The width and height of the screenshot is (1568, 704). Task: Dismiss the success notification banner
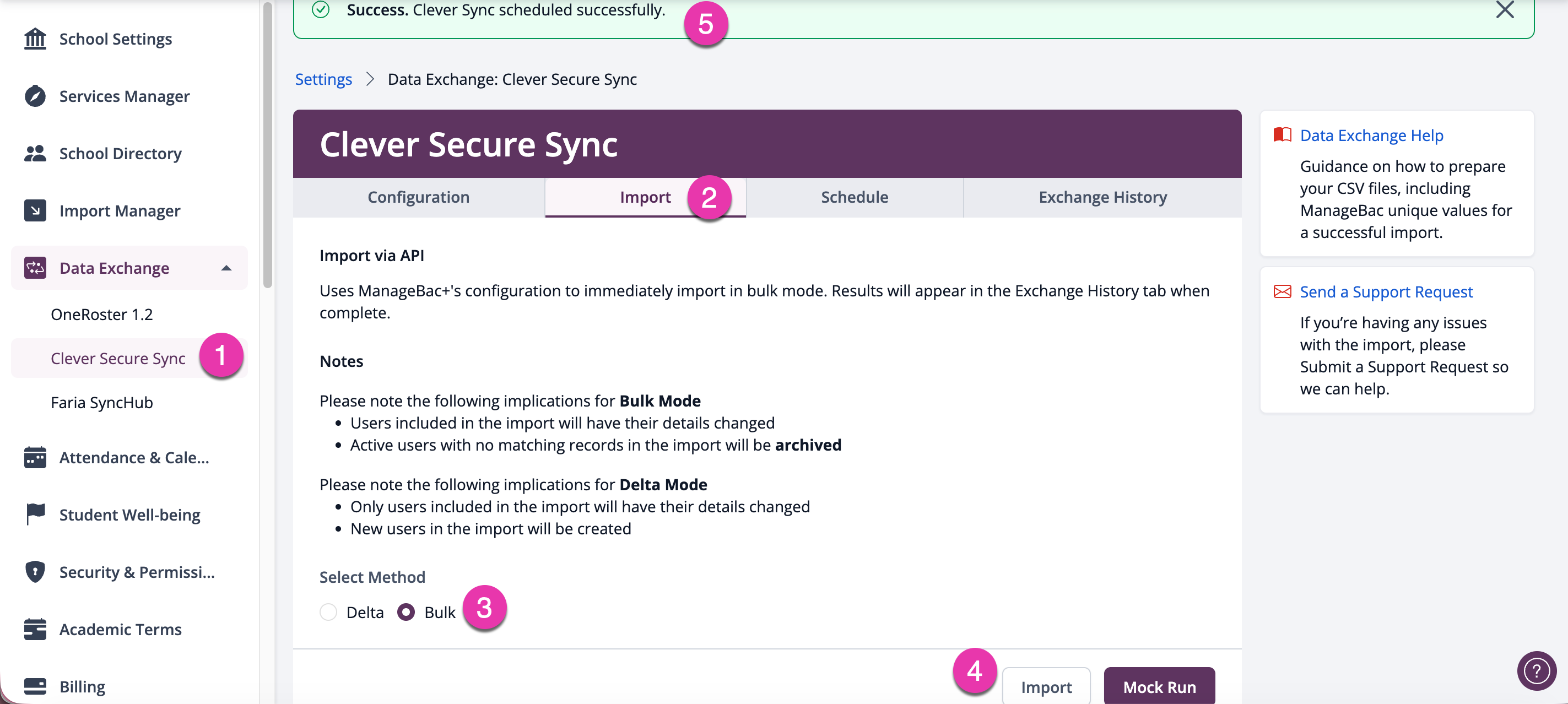[x=1505, y=10]
